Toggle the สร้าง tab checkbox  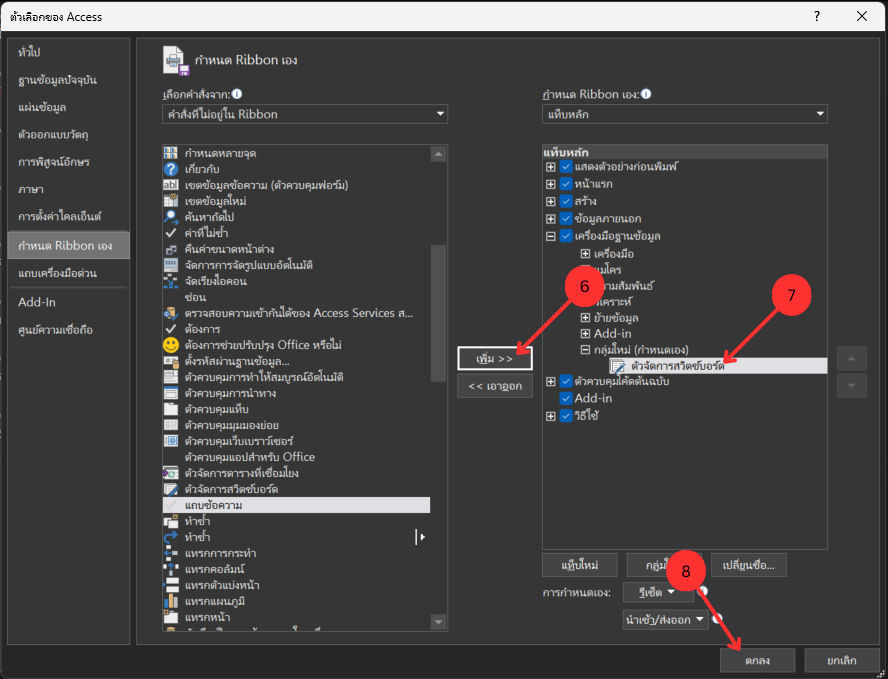click(566, 201)
